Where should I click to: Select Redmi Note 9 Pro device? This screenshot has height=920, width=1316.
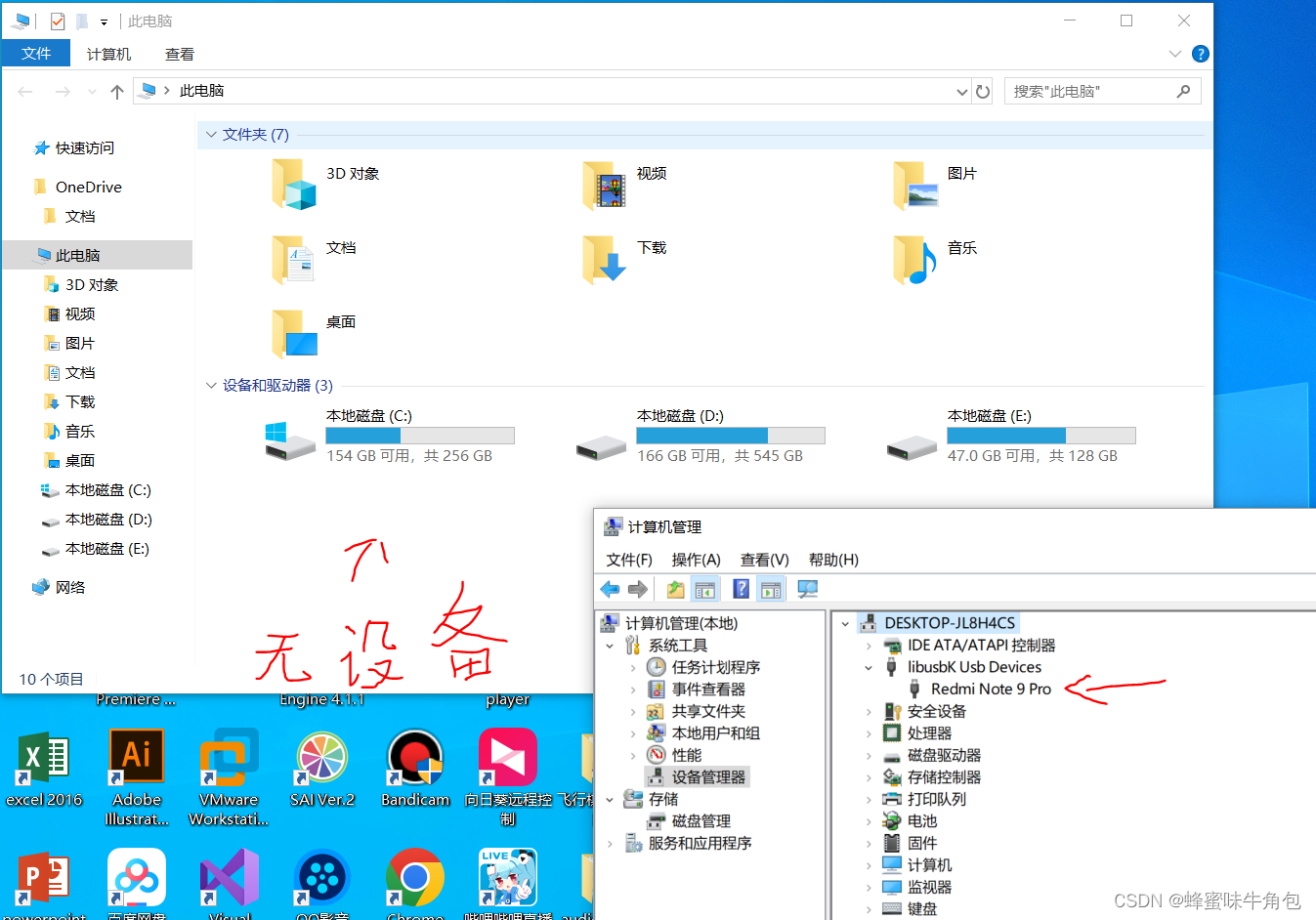(x=991, y=690)
